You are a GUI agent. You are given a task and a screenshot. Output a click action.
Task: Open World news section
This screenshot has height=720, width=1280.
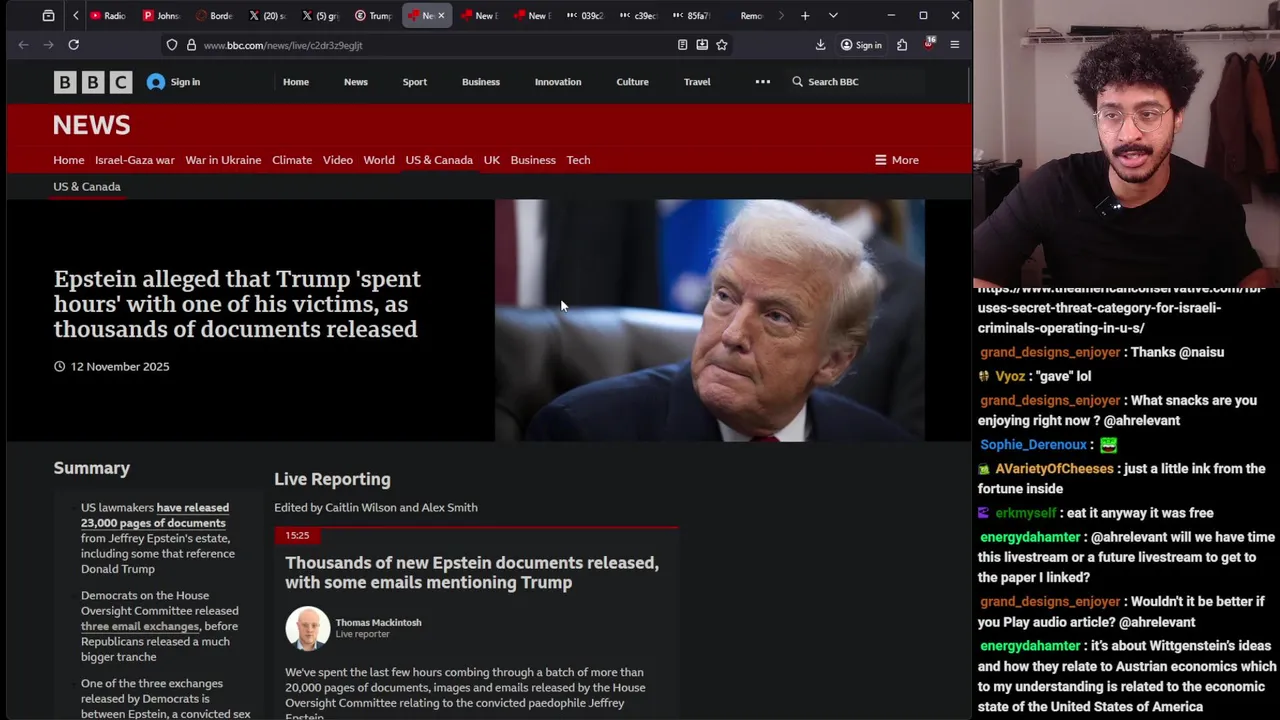(x=379, y=160)
